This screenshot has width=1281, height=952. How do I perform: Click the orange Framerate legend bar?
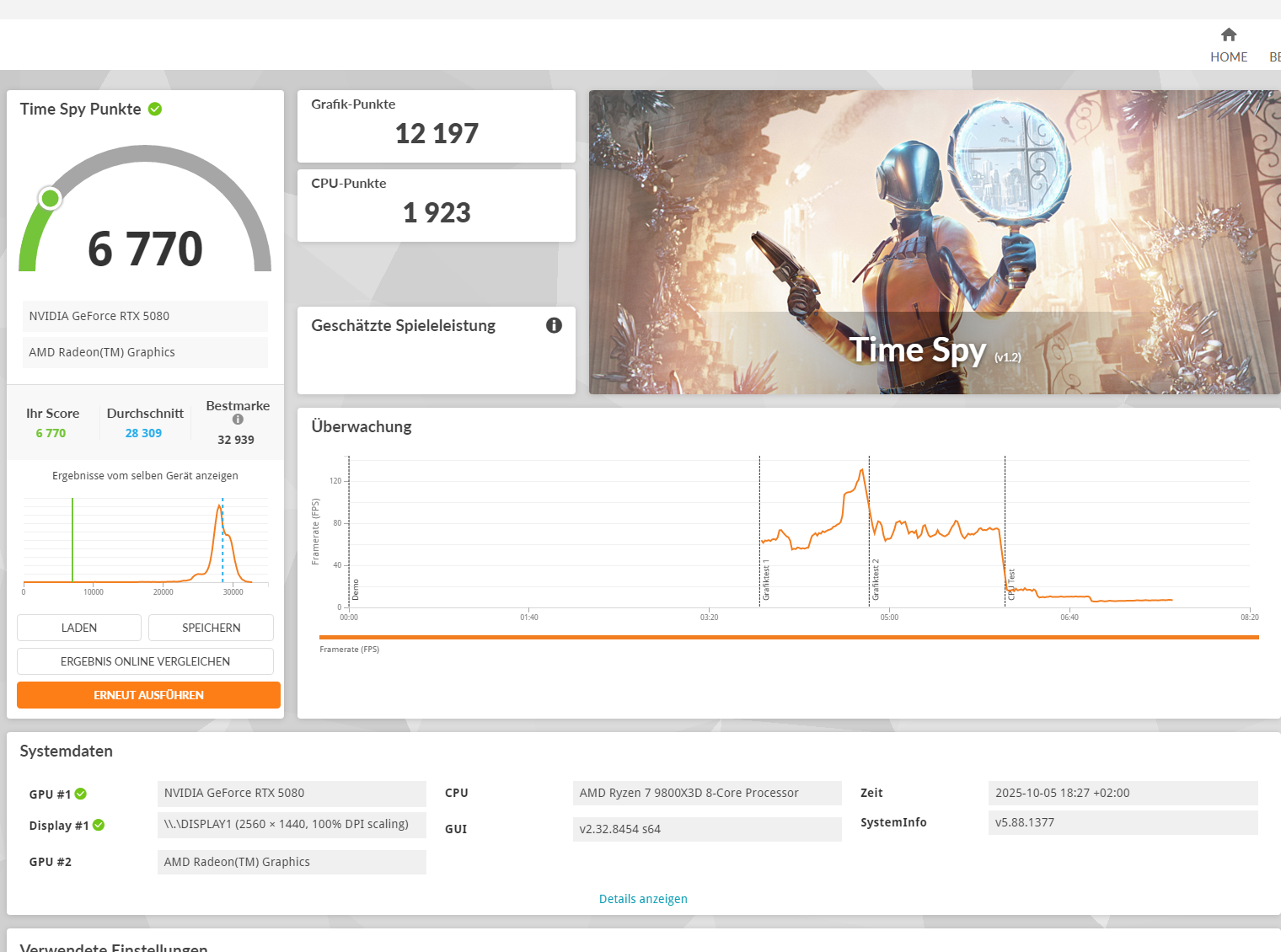[x=789, y=638]
